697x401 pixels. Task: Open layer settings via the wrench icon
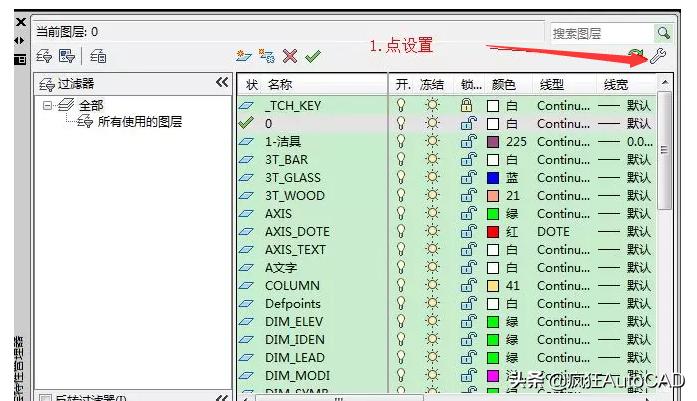657,56
